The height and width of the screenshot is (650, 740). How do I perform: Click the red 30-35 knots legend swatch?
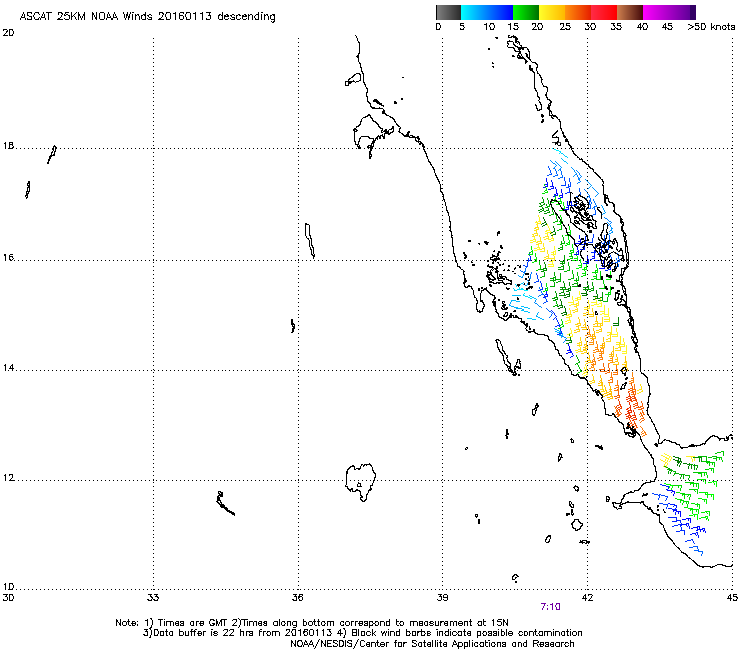(604, 12)
